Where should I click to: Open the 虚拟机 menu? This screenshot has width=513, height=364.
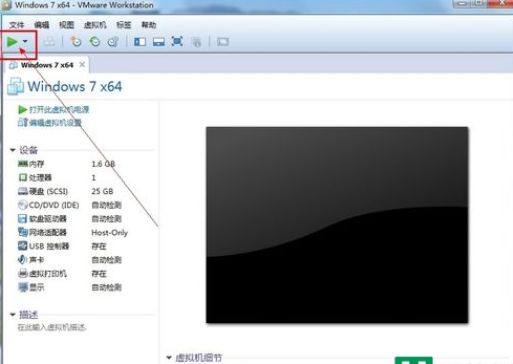95,25
